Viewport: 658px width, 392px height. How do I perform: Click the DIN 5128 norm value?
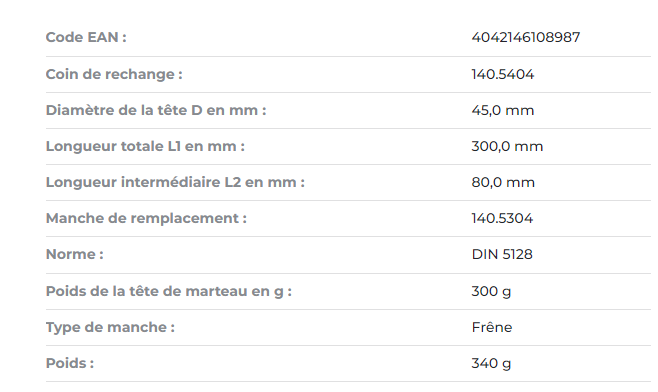(502, 255)
